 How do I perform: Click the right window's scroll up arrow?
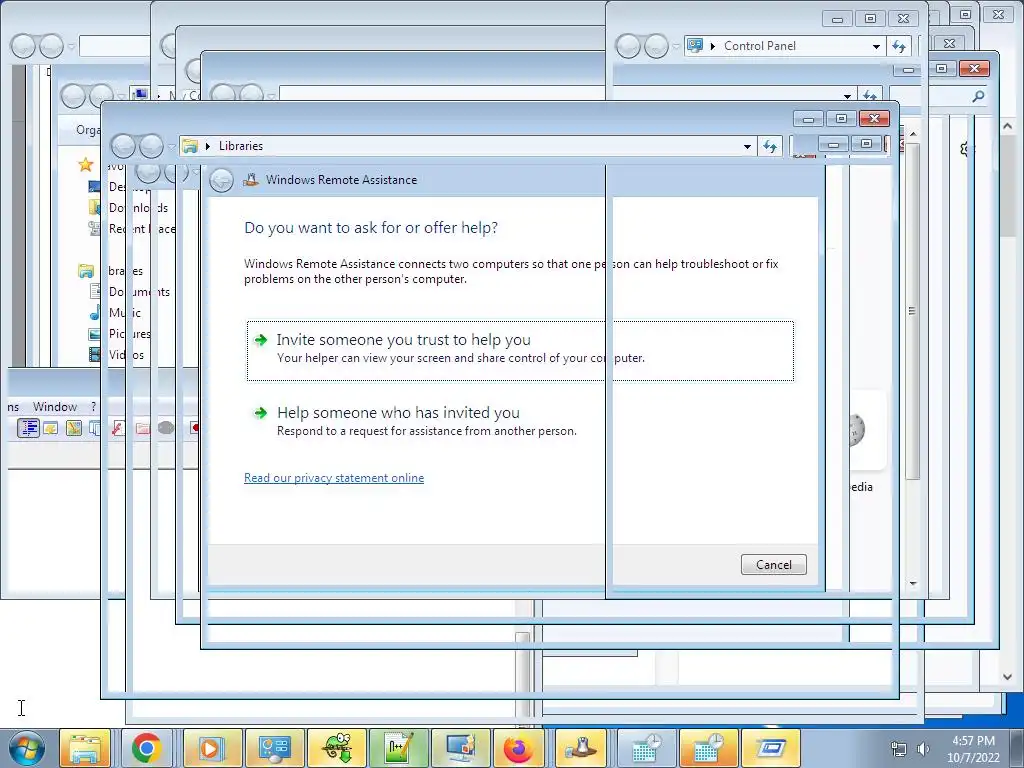pyautogui.click(x=1007, y=126)
